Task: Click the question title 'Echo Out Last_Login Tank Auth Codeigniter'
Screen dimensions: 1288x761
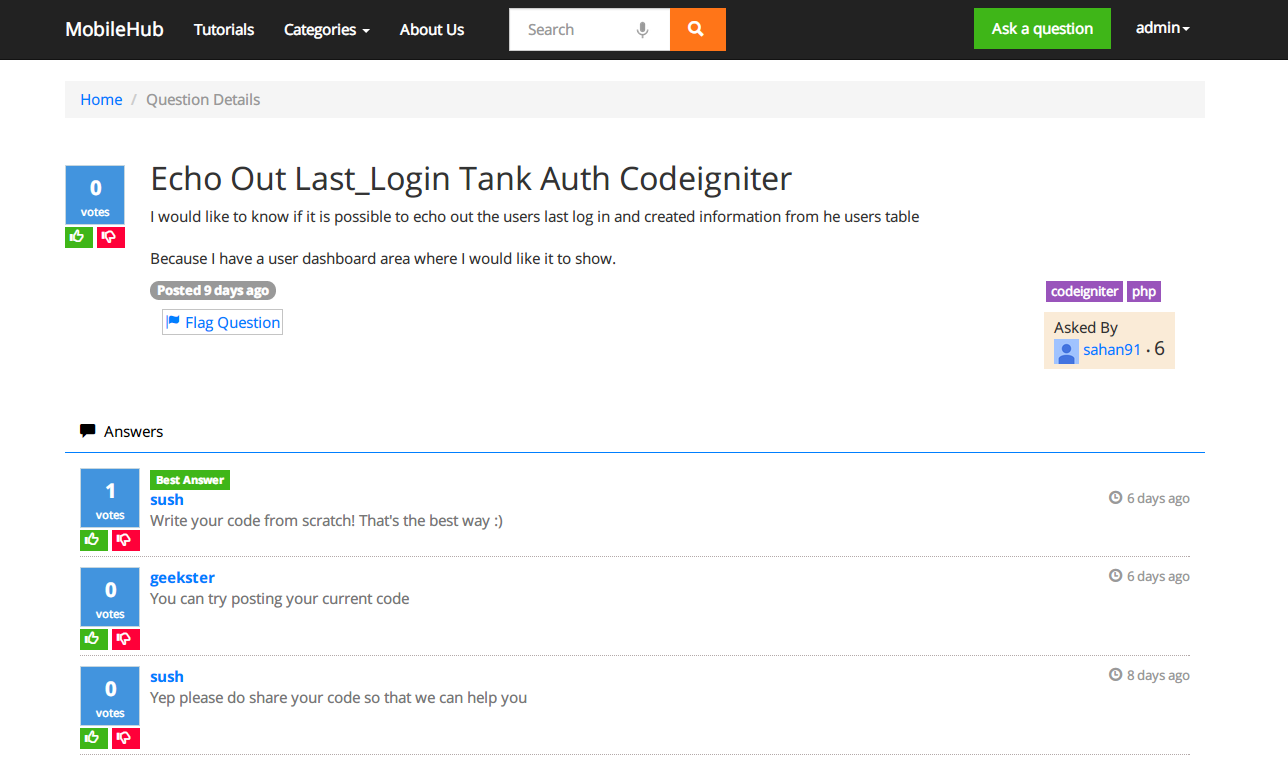Action: 471,179
